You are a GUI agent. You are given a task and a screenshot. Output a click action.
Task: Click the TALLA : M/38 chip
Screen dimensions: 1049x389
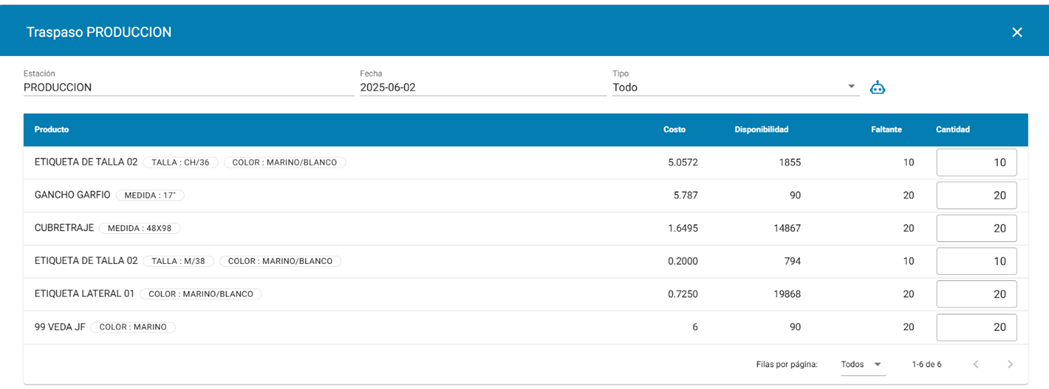179,261
